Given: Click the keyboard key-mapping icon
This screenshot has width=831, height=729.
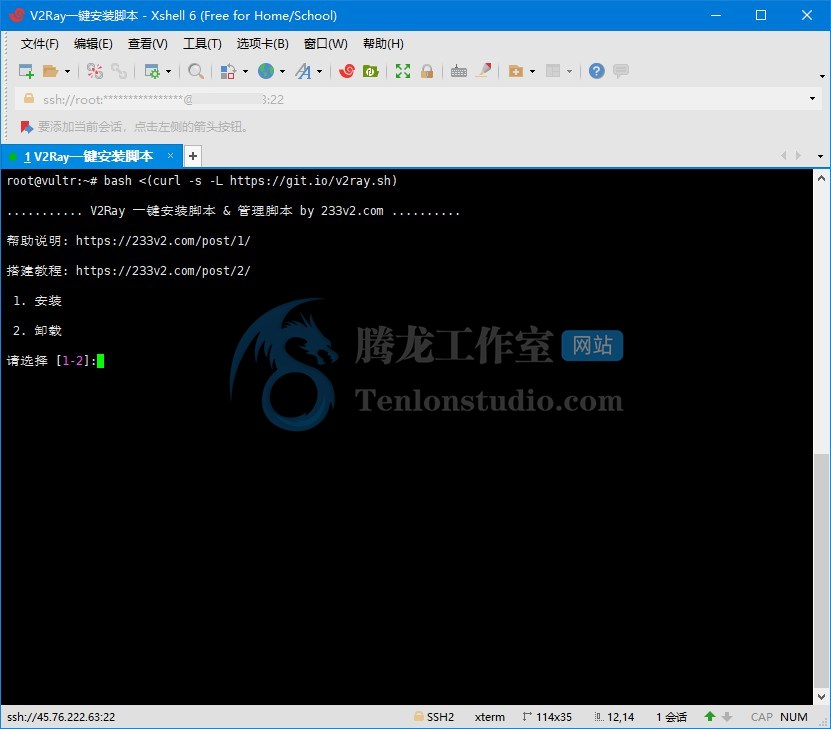Looking at the screenshot, I should 459,71.
